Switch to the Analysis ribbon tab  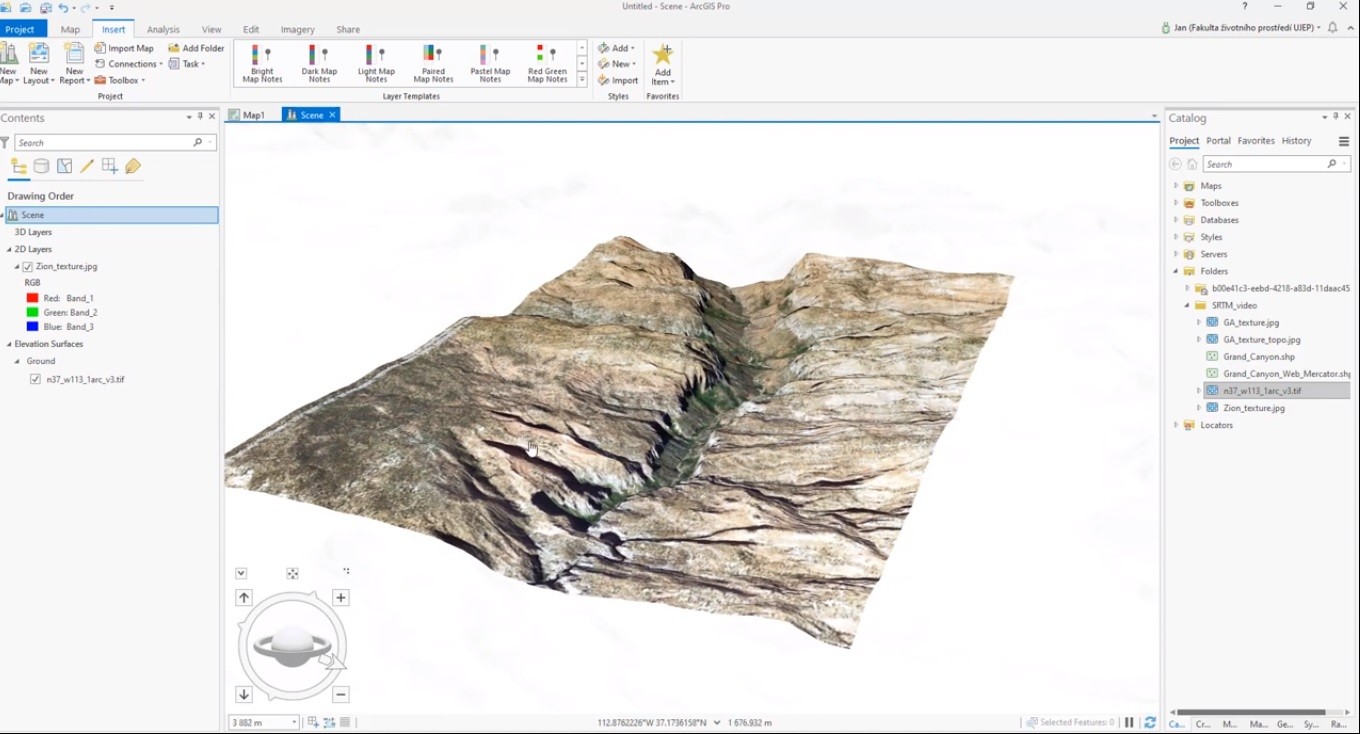[x=163, y=30]
